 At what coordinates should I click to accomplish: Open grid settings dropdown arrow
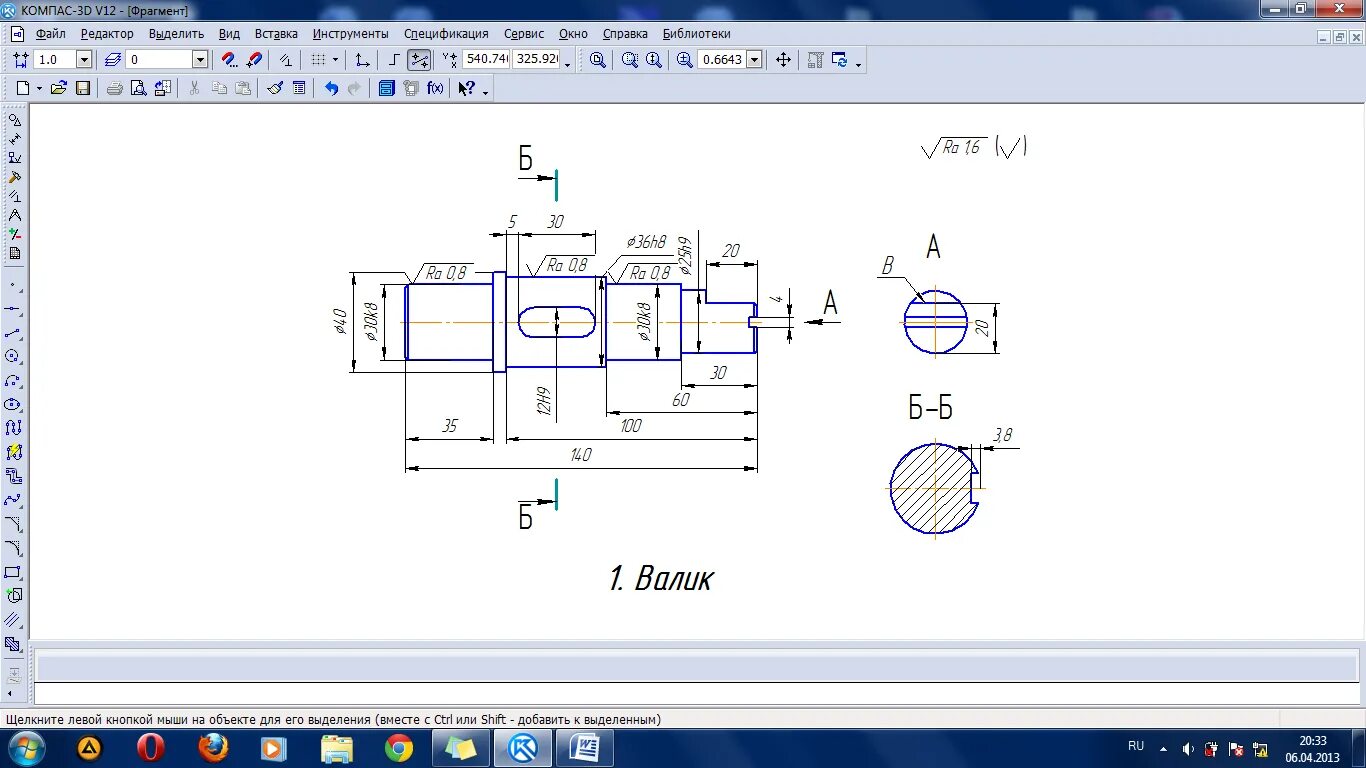[335, 60]
